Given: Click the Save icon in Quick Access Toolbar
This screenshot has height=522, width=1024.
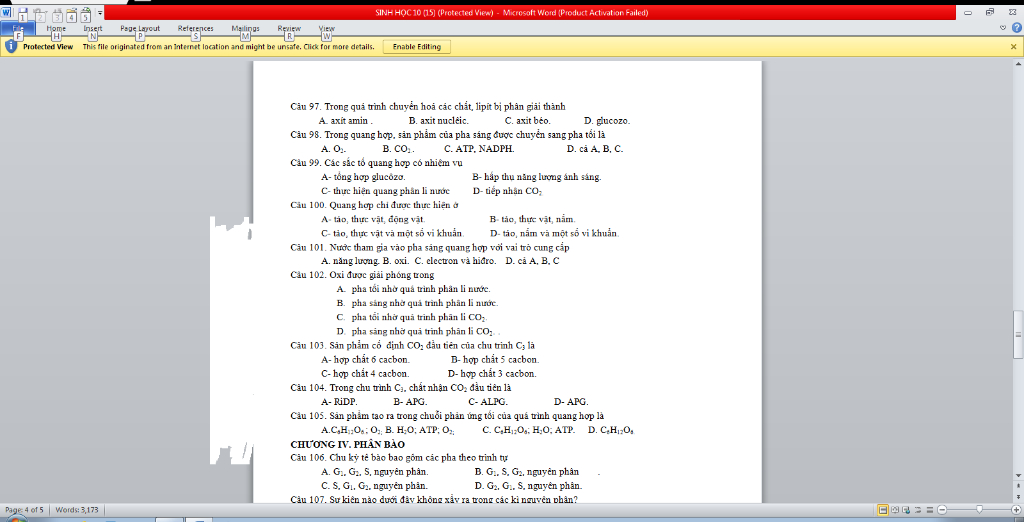Looking at the screenshot, I should coord(23,12).
